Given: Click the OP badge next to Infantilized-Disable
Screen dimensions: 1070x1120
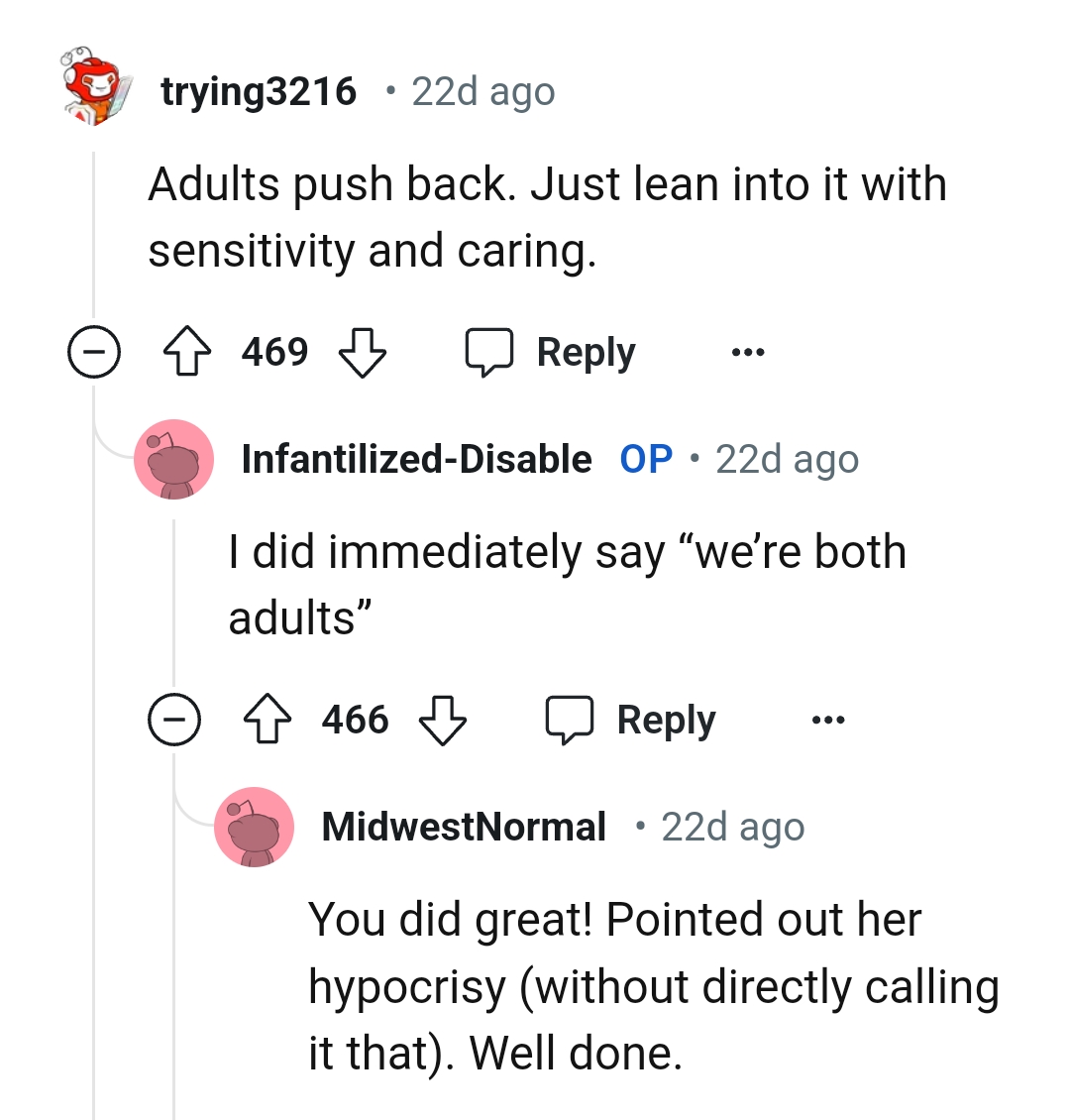Looking at the screenshot, I should point(646,458).
